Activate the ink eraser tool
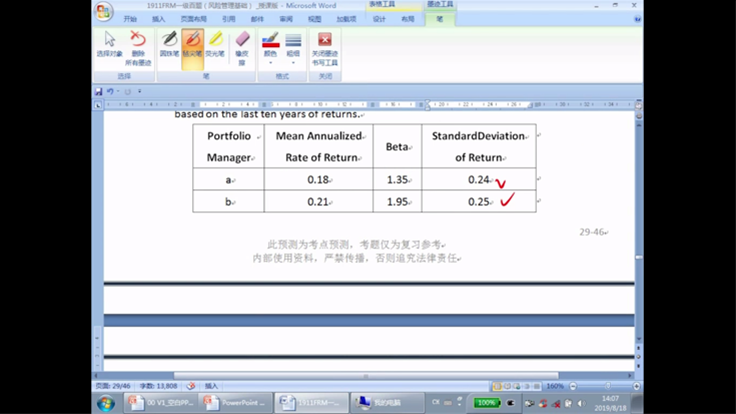This screenshot has width=736, height=414. coord(241,45)
